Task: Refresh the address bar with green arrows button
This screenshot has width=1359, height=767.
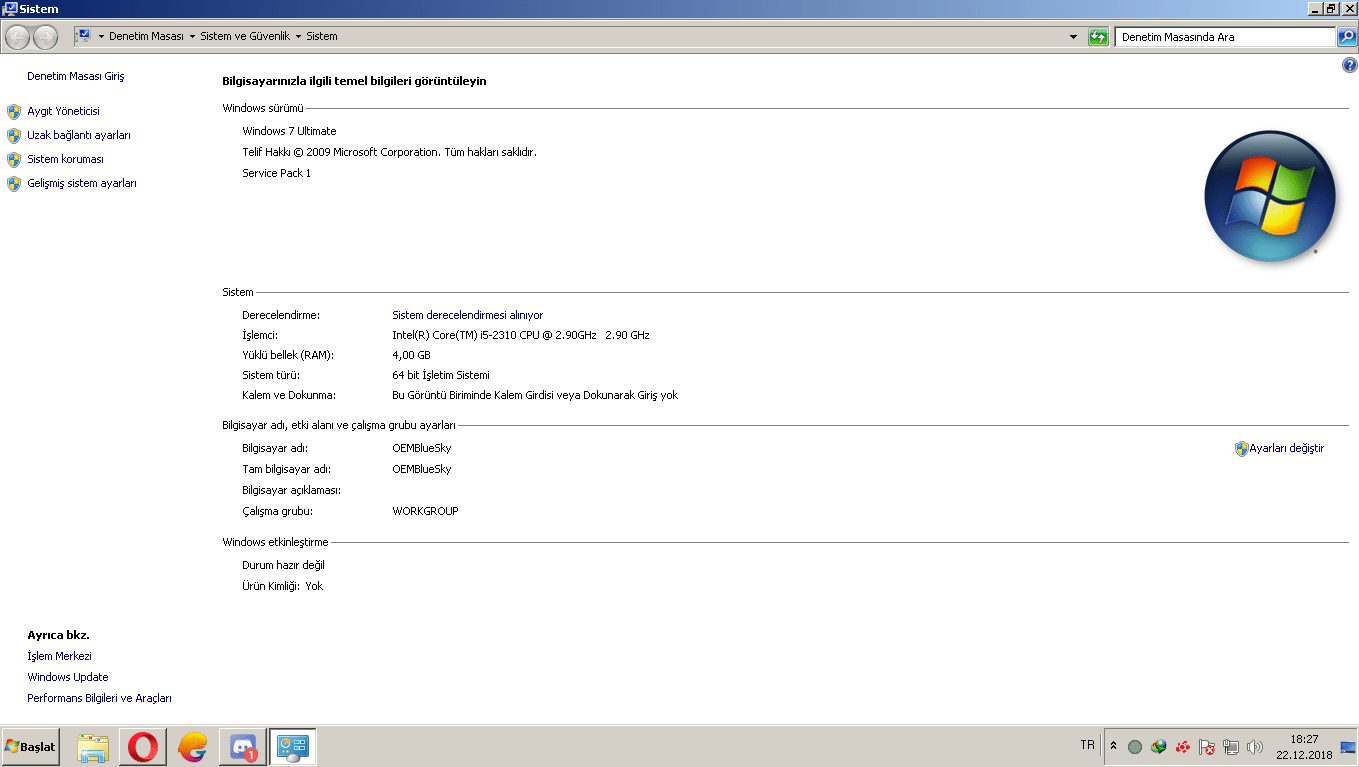Action: (1098, 37)
